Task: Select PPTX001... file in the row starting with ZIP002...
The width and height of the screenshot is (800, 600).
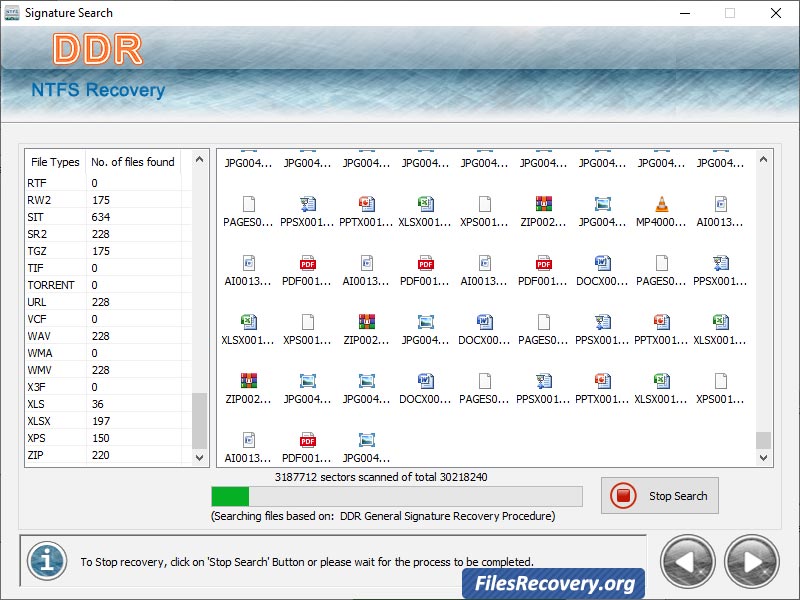Action: (x=603, y=389)
